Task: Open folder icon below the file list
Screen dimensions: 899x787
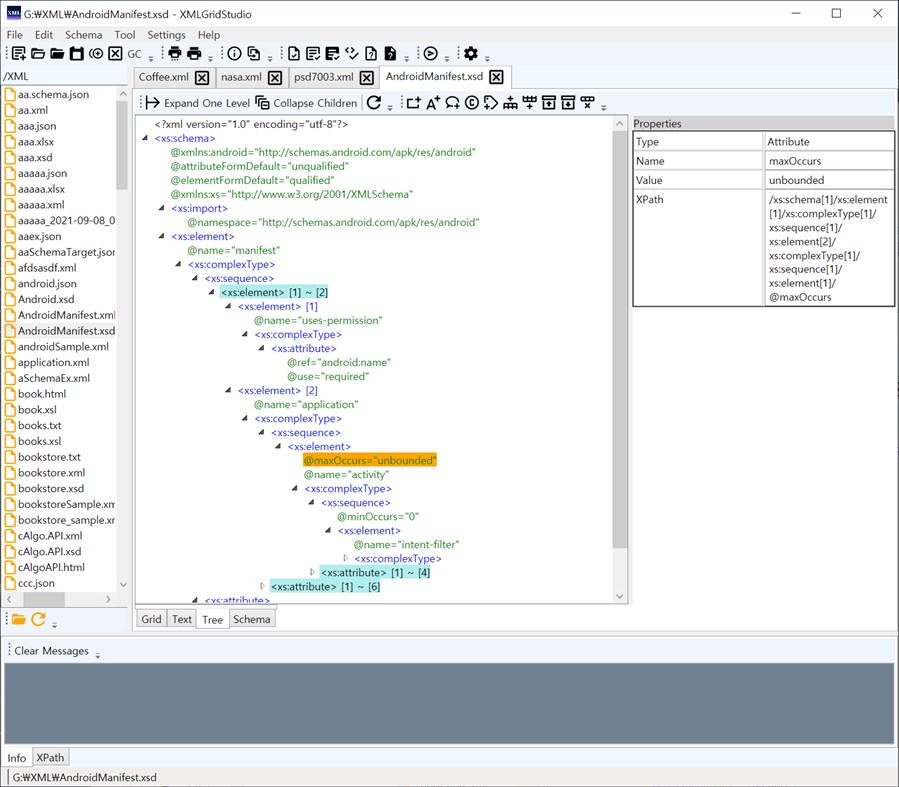Action: pyautogui.click(x=18, y=619)
